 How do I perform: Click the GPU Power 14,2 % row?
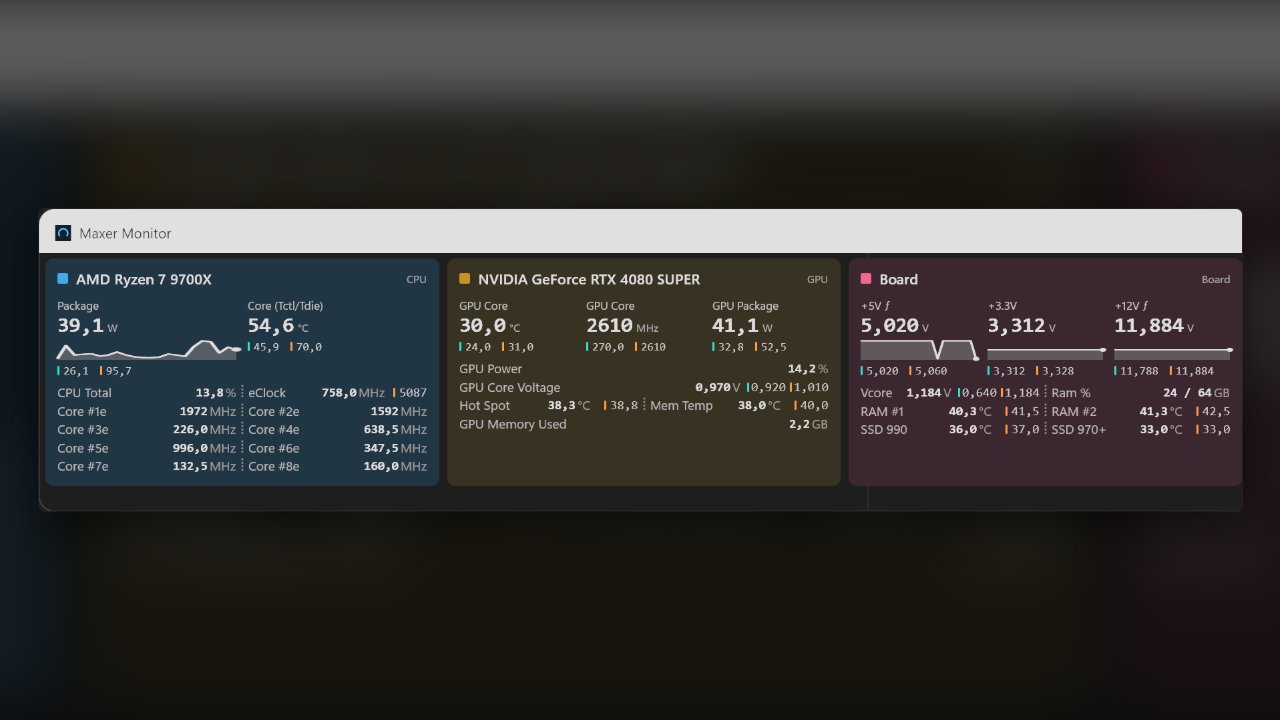click(644, 369)
